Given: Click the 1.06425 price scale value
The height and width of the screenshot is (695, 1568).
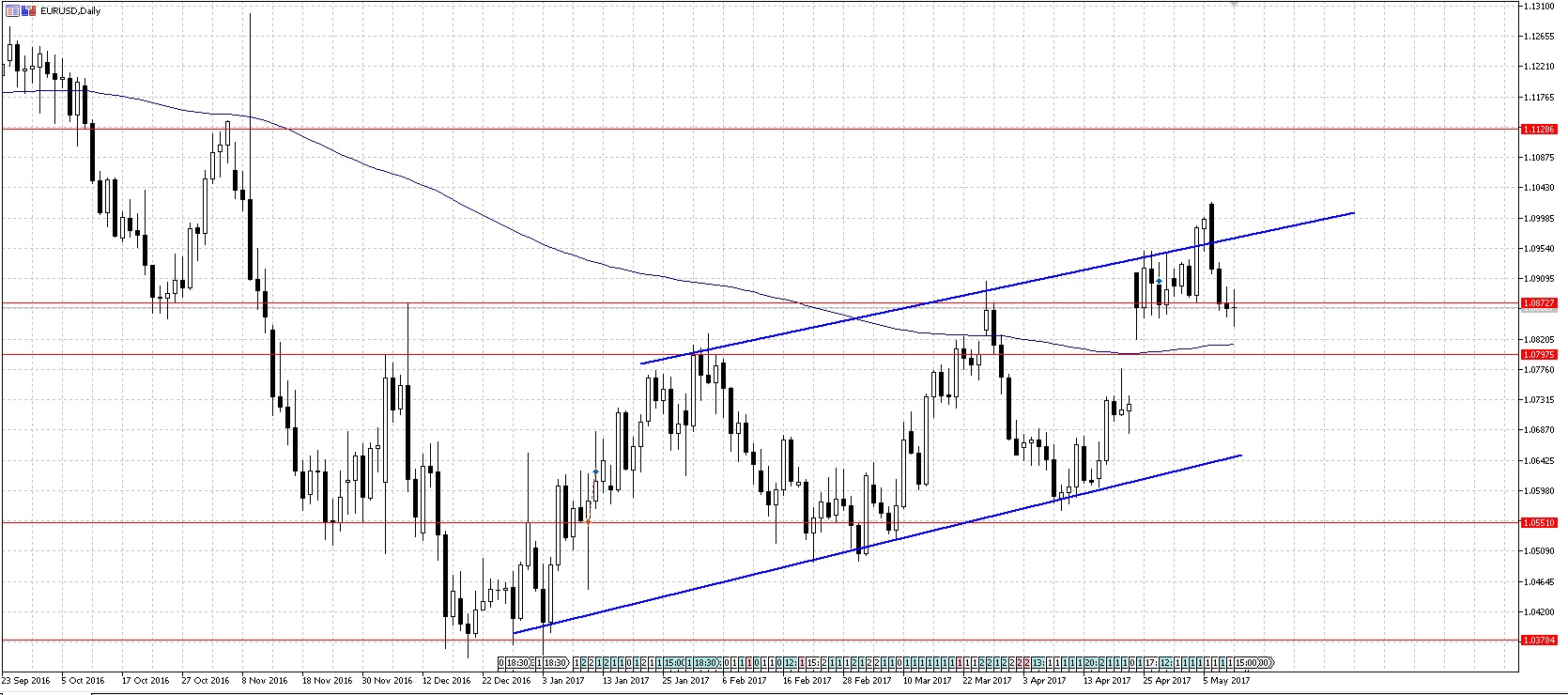Looking at the screenshot, I should [1541, 460].
